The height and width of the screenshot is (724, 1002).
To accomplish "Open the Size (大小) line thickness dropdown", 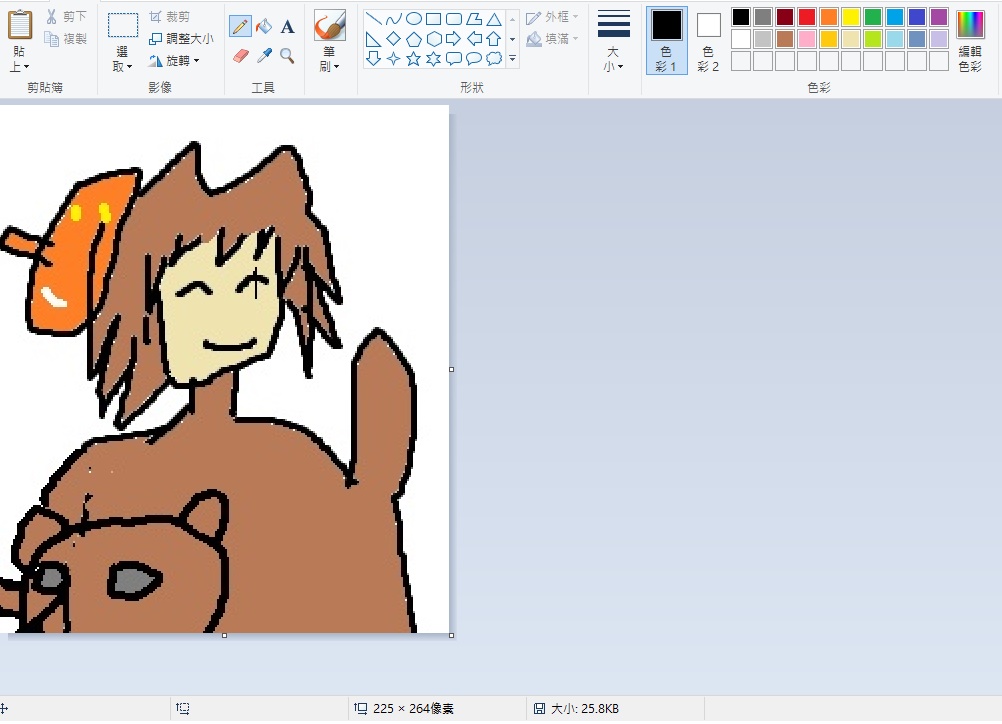I will point(613,41).
